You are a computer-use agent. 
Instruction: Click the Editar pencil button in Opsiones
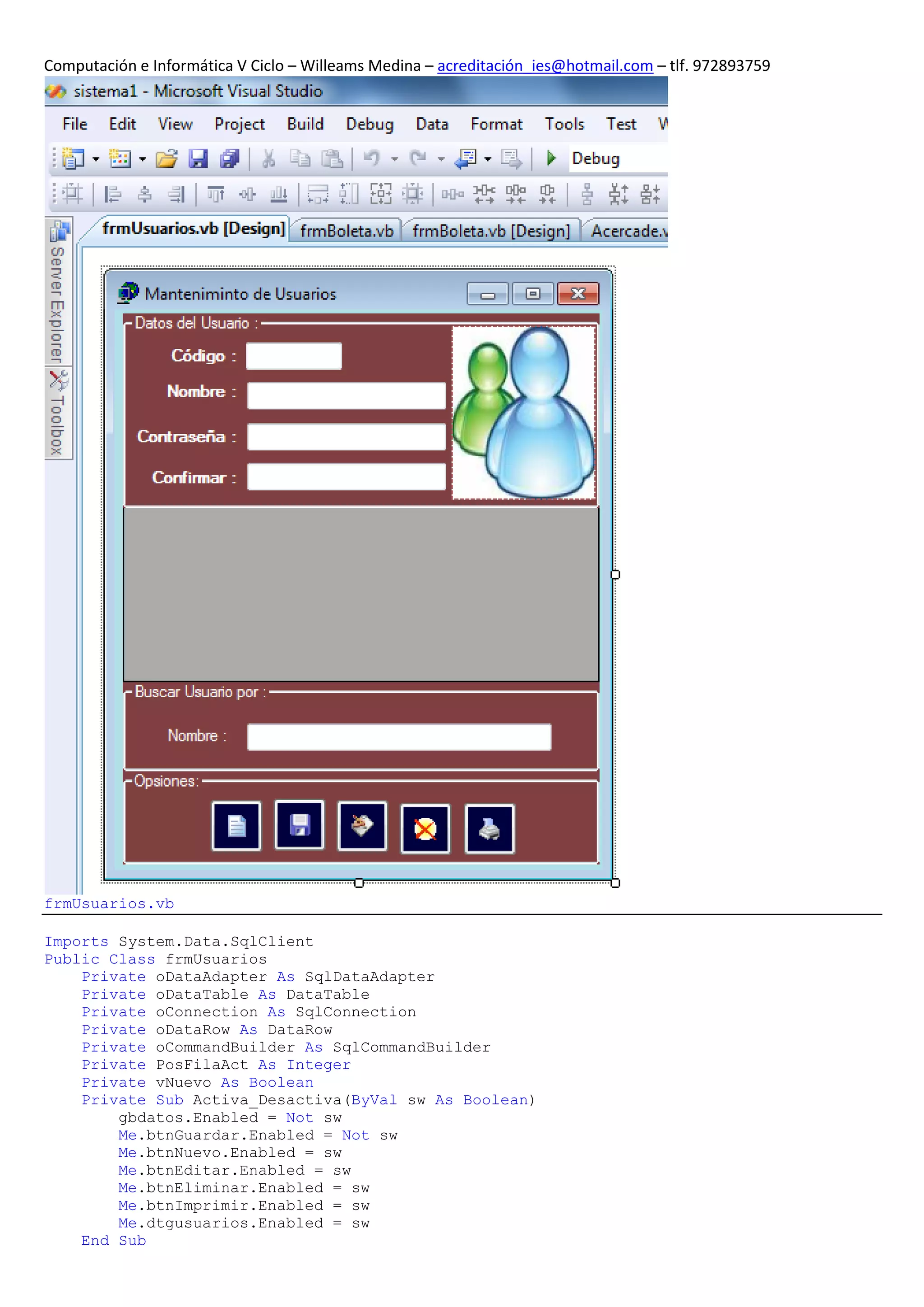click(x=362, y=826)
